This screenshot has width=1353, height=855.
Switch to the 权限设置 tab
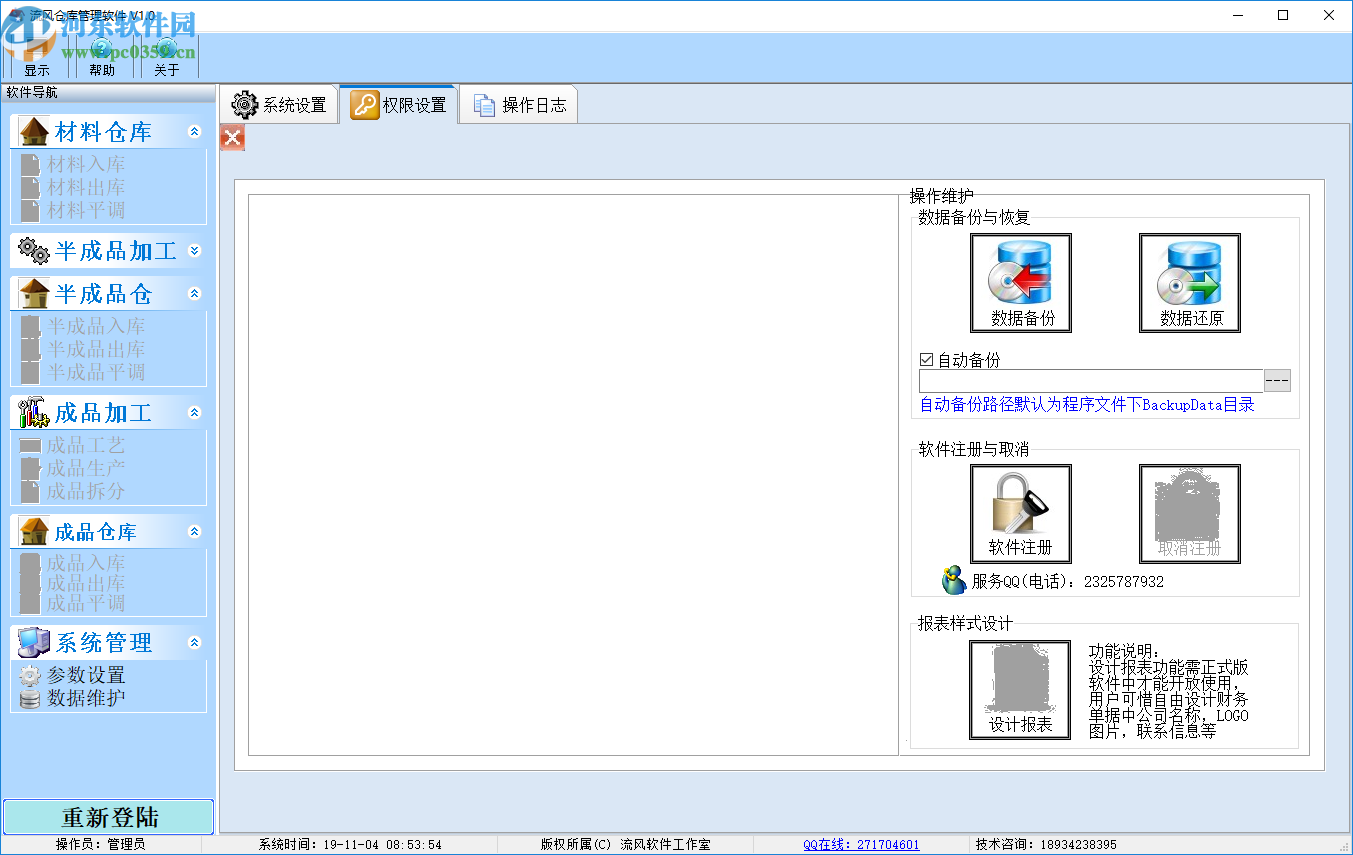399,104
